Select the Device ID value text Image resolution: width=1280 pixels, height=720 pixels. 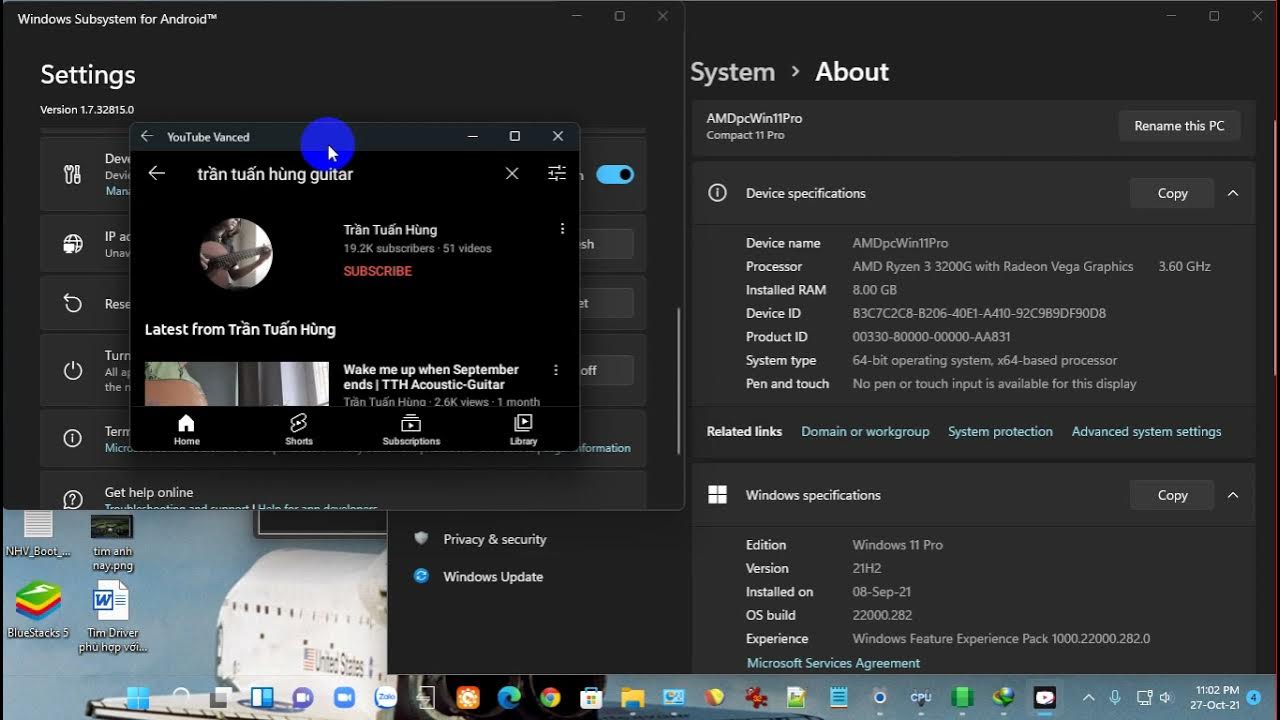coord(979,313)
